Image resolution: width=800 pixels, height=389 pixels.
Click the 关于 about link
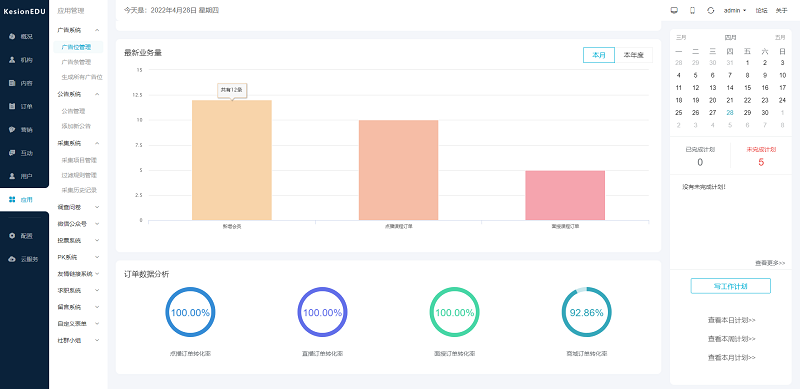click(781, 10)
